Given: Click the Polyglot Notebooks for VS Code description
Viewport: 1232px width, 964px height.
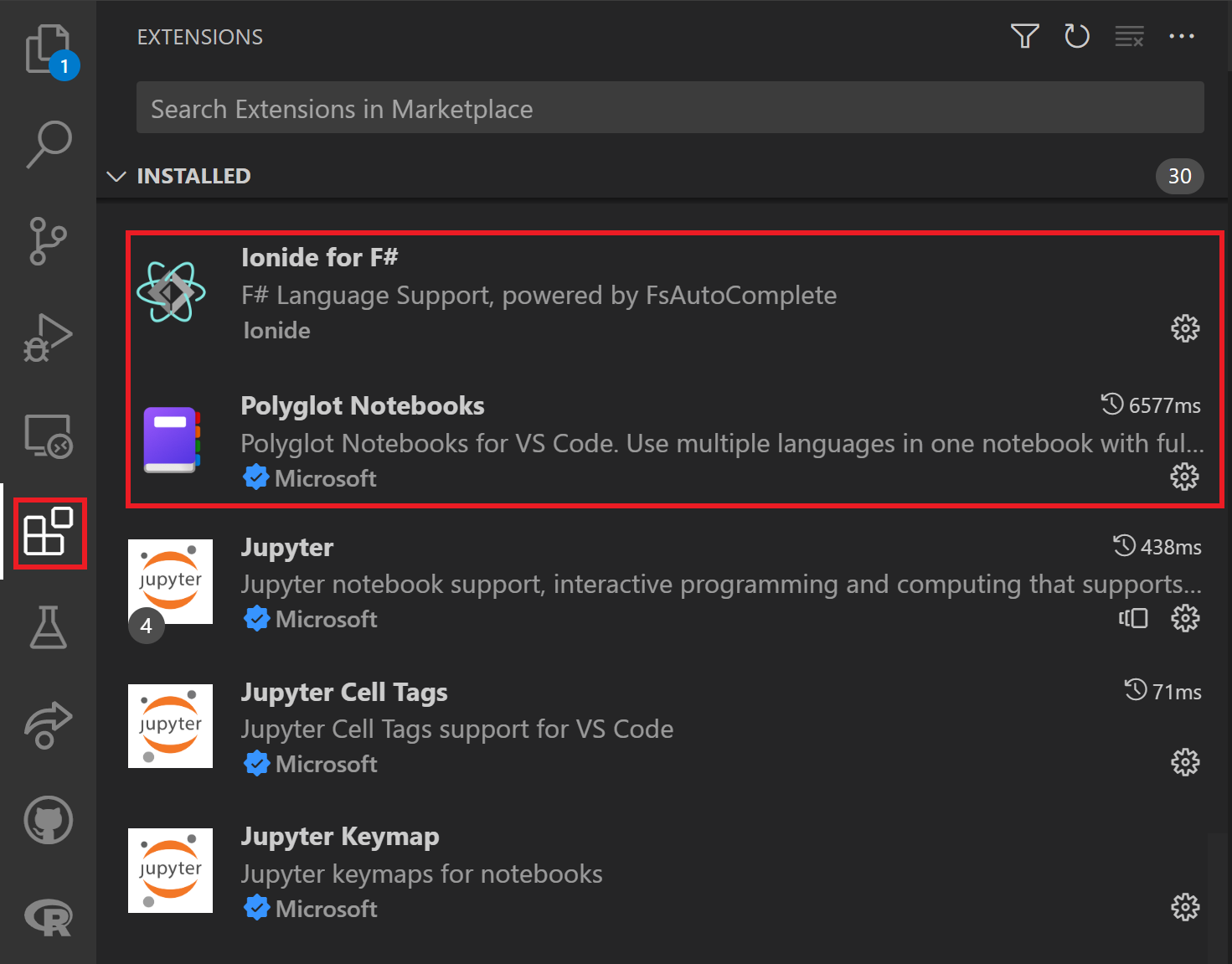Looking at the screenshot, I should (722, 444).
